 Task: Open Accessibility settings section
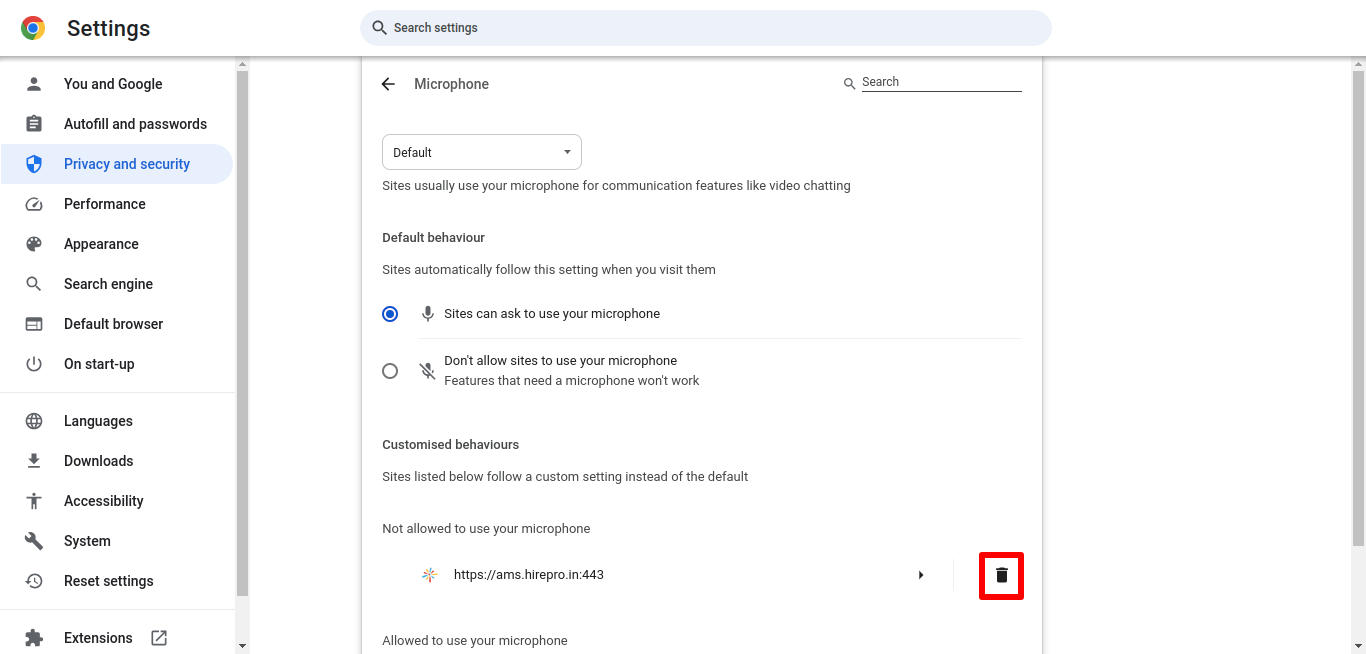coord(117,501)
